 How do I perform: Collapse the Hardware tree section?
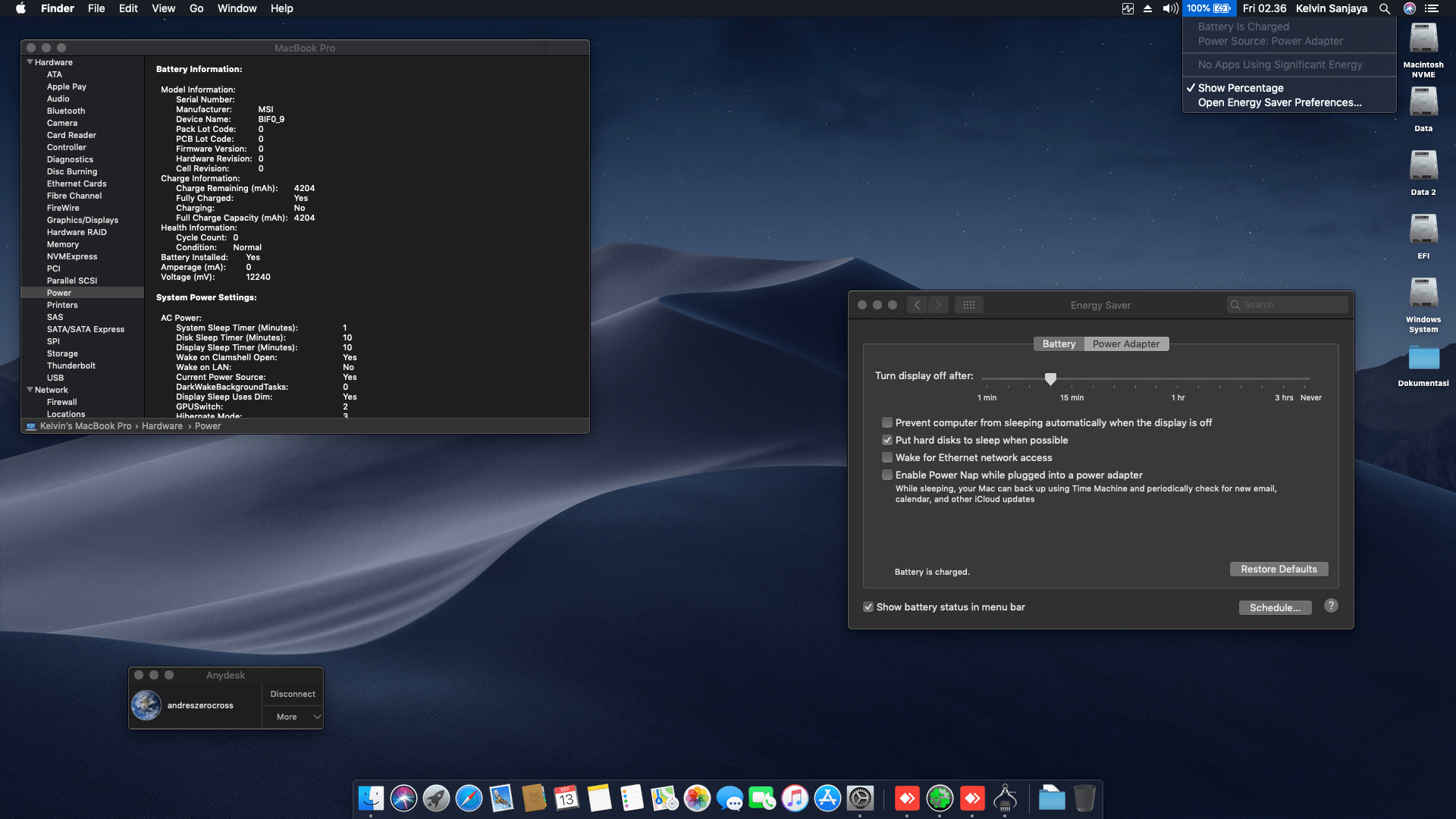(30, 62)
